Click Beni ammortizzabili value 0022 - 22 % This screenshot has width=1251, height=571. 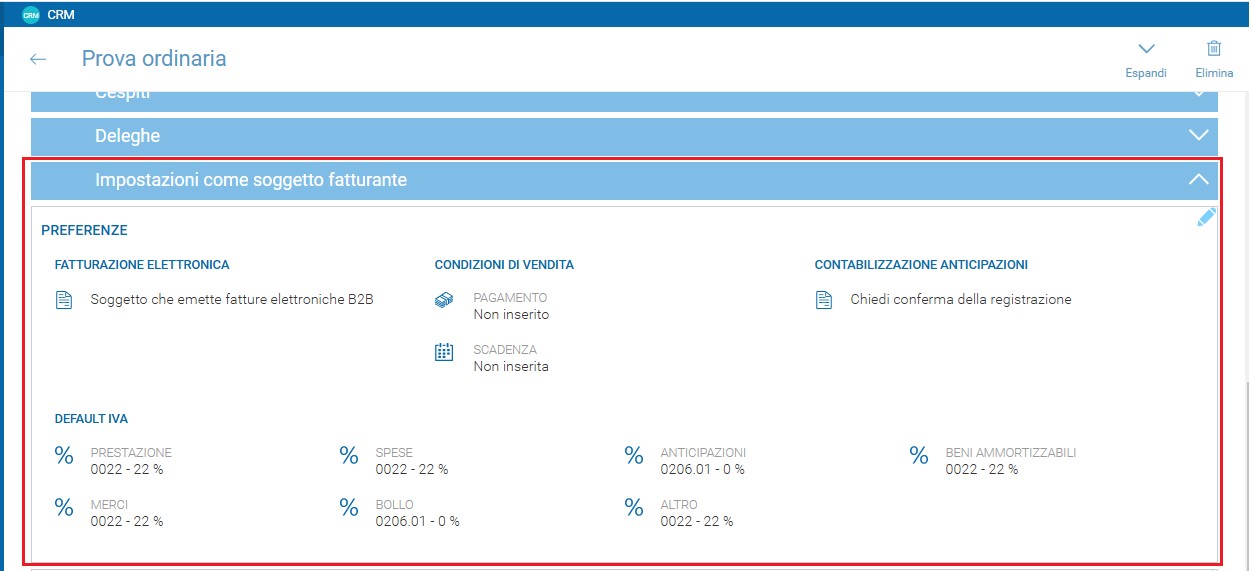981,469
